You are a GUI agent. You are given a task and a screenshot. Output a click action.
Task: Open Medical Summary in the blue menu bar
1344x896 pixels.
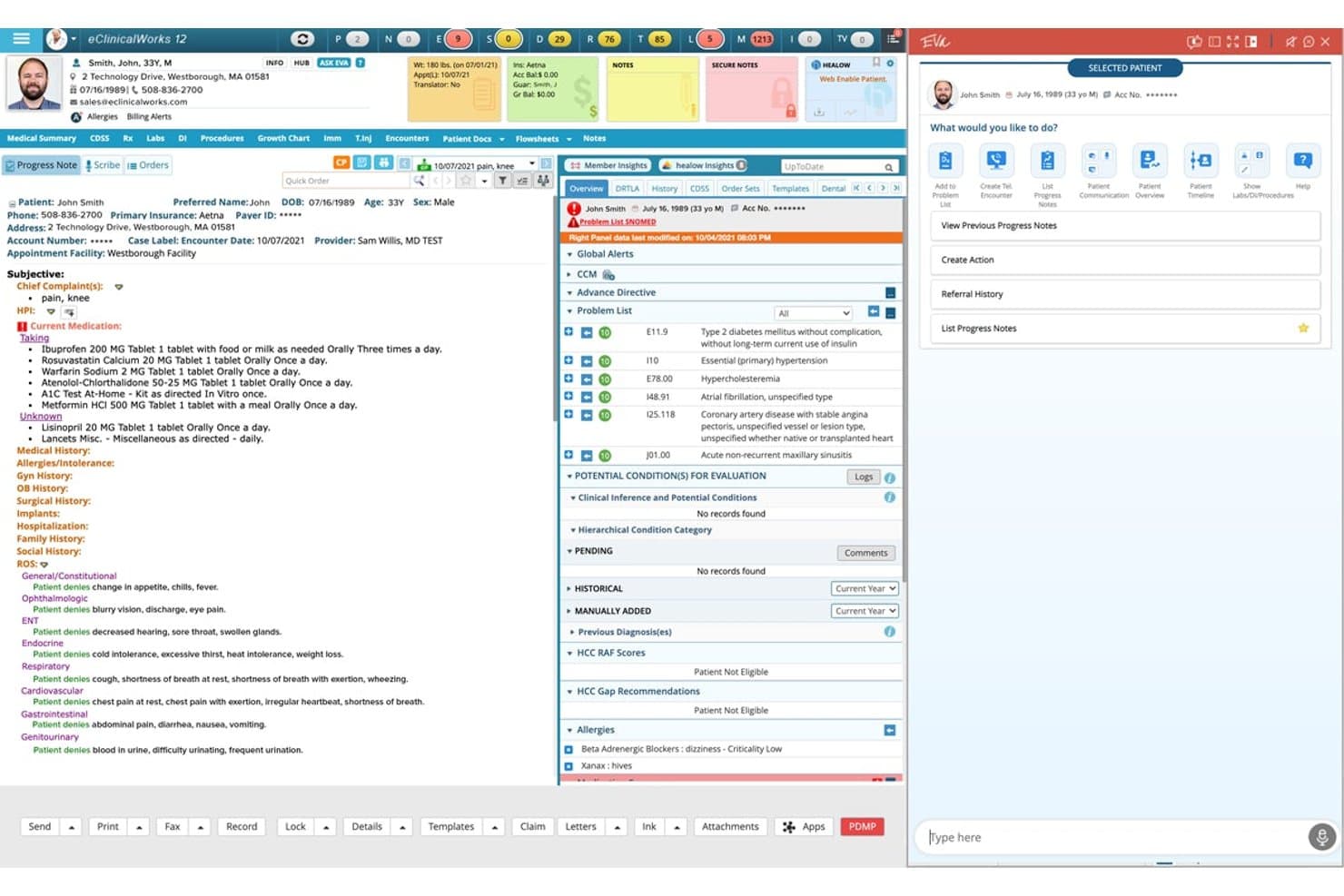pyautogui.click(x=42, y=139)
